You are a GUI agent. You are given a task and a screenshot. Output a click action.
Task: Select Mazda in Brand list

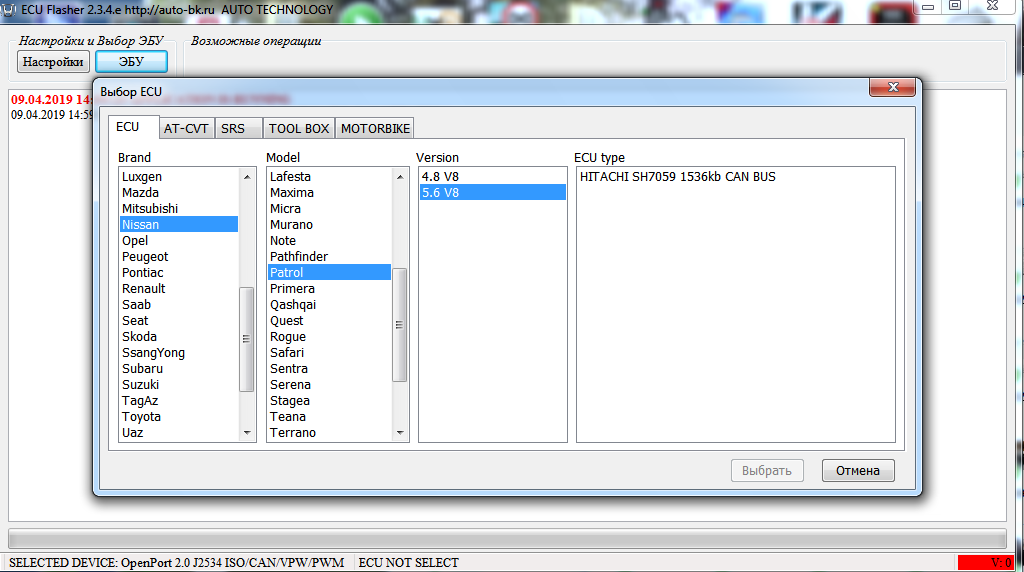(x=178, y=193)
